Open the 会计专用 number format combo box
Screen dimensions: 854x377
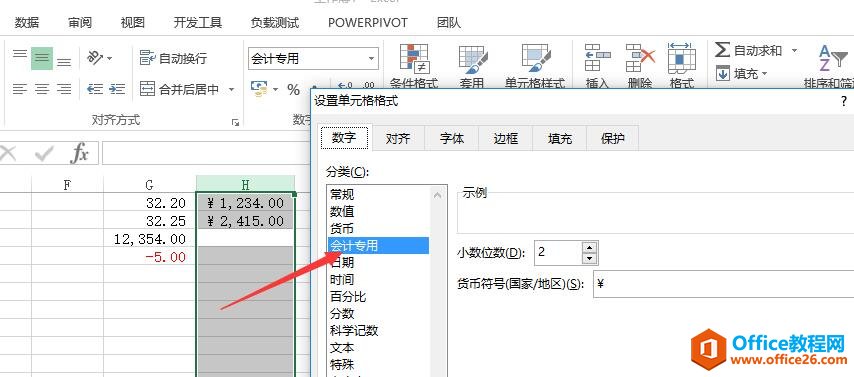pos(313,58)
